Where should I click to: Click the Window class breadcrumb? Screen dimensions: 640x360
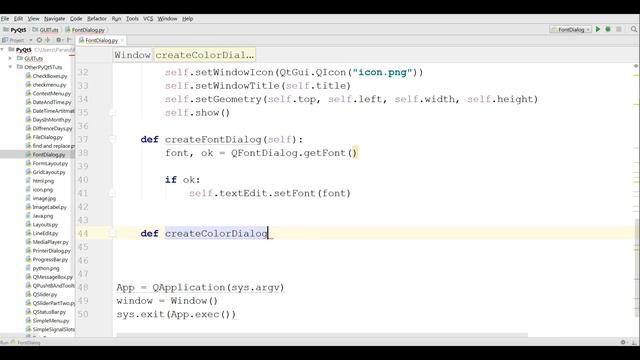point(133,55)
